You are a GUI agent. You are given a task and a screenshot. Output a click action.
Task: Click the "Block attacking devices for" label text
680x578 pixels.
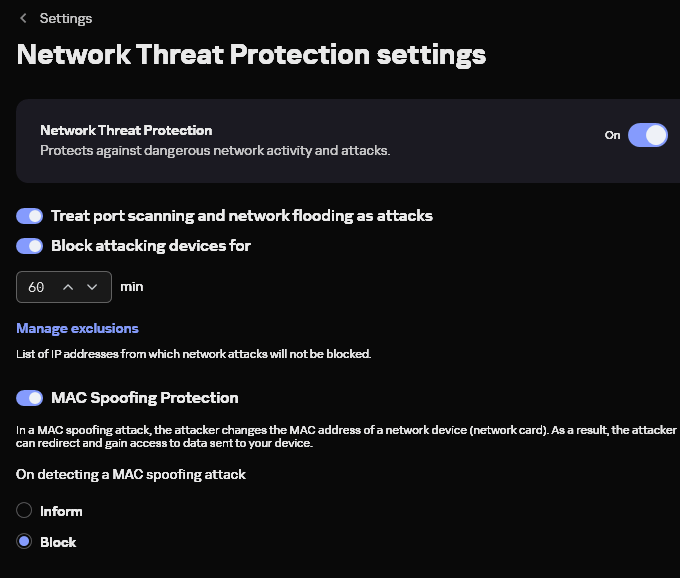(x=150, y=246)
